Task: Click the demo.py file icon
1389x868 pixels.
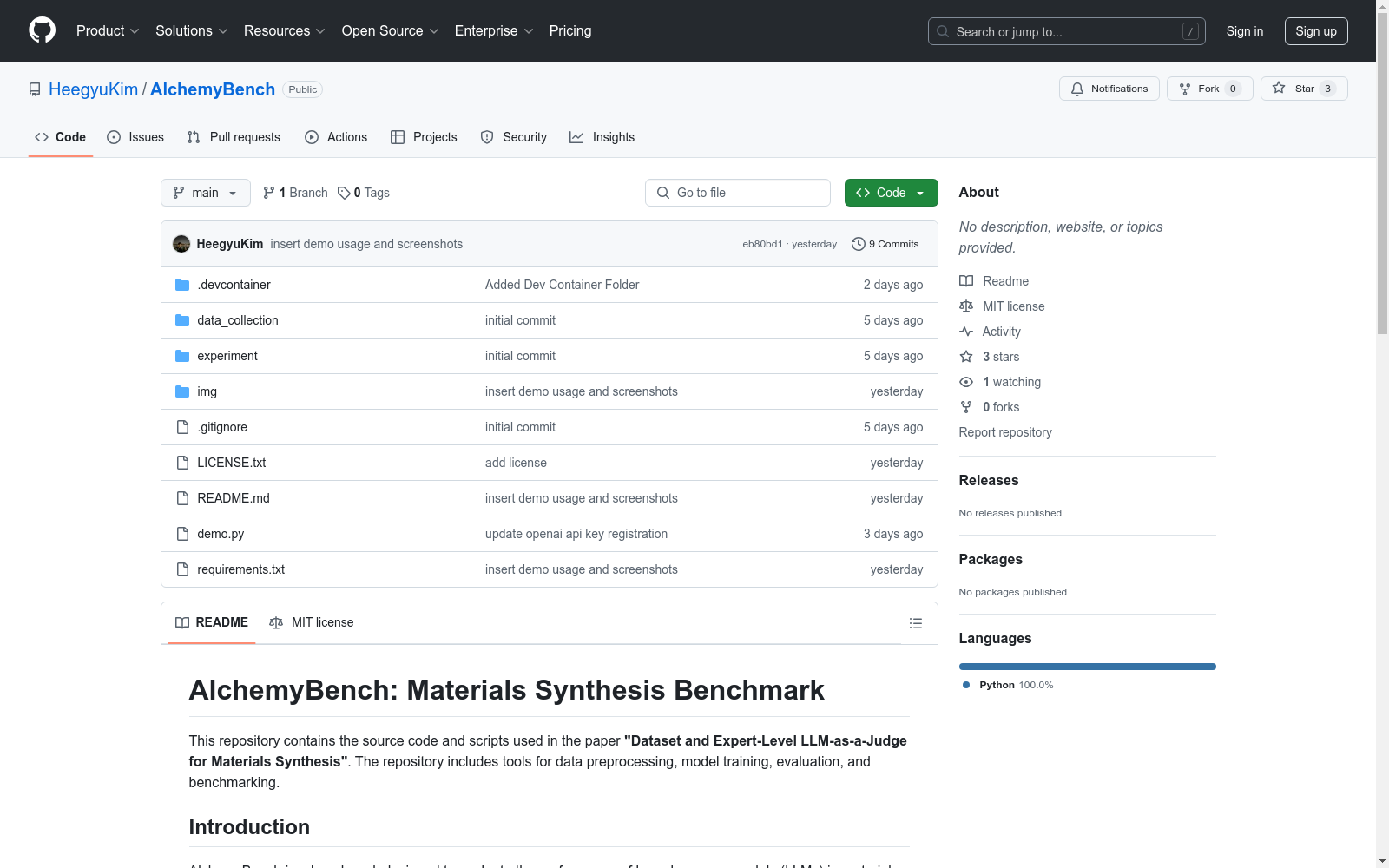Action: (182, 534)
